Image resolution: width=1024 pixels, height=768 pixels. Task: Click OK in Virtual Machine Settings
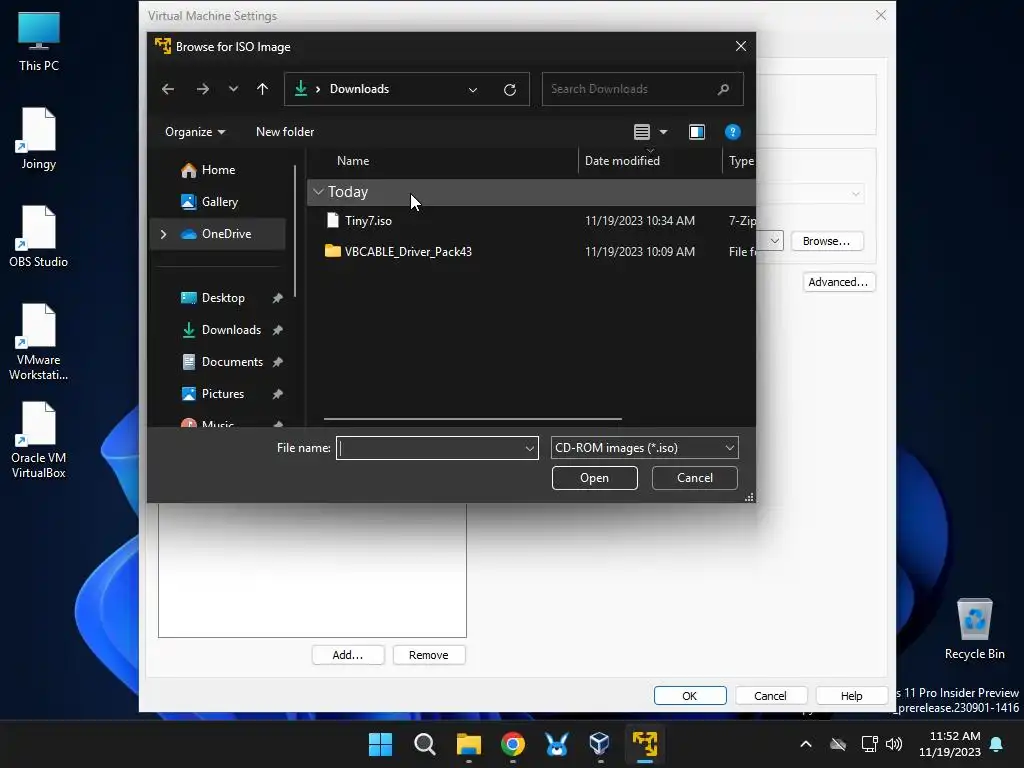point(690,696)
